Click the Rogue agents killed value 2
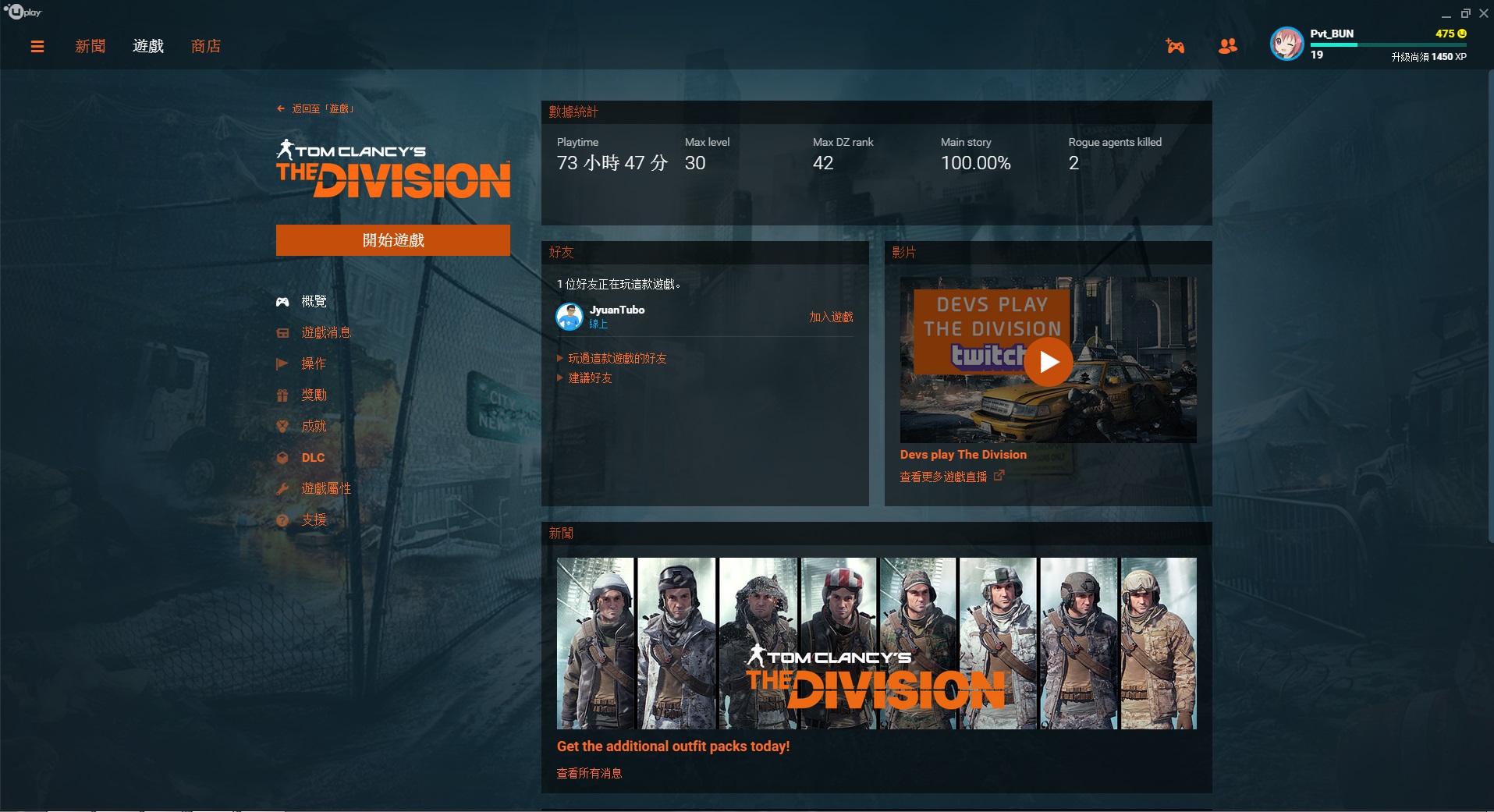This screenshot has width=1494, height=812. click(x=1073, y=163)
